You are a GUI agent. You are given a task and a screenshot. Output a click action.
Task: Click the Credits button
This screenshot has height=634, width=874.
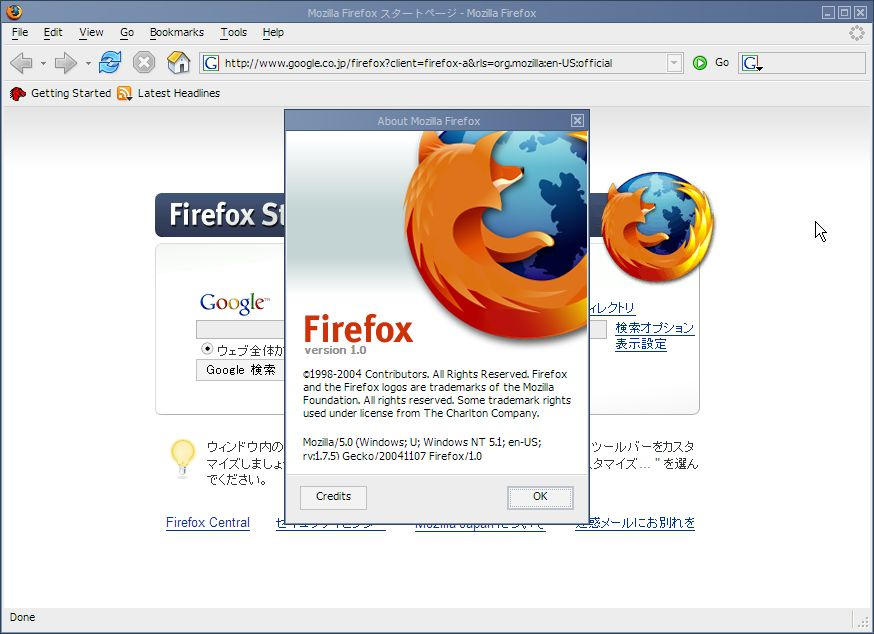point(333,497)
